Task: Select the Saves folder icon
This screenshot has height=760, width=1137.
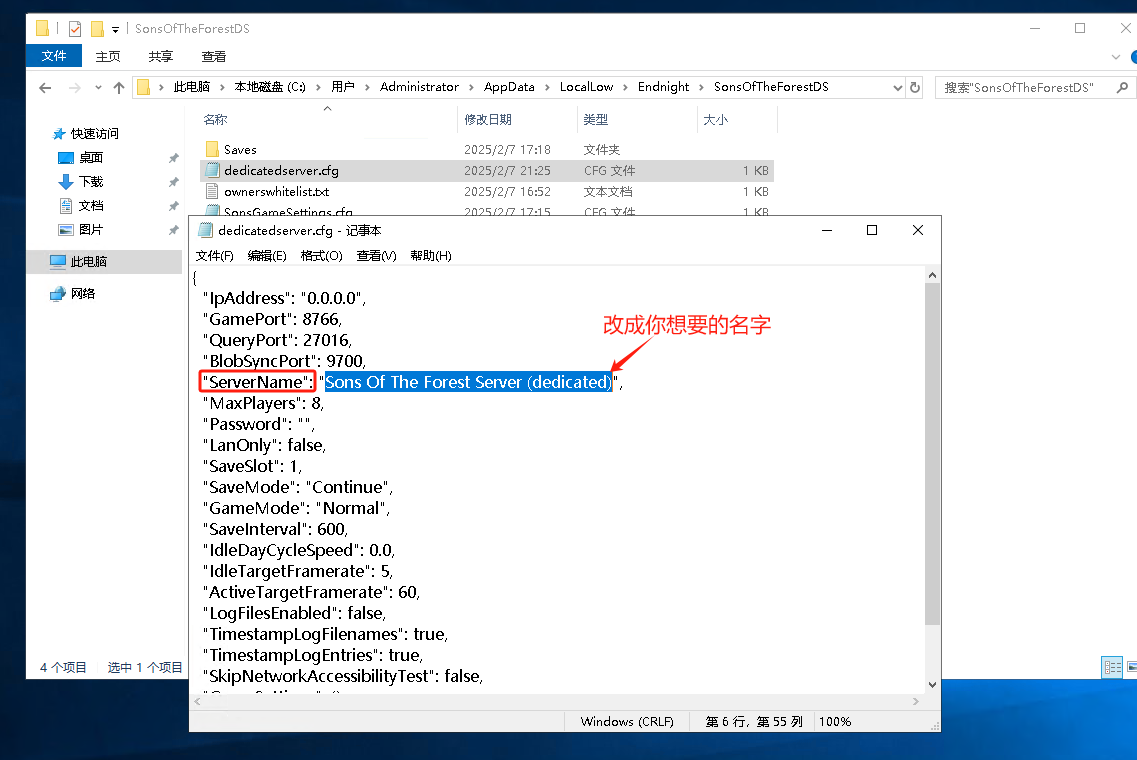Action: click(212, 149)
